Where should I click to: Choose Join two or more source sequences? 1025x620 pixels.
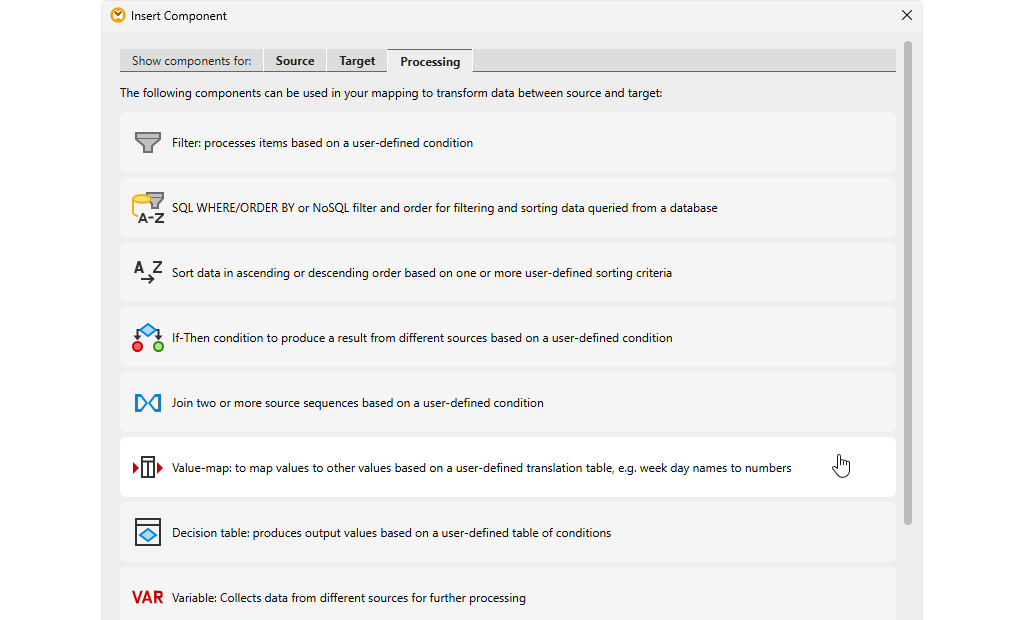[357, 403]
